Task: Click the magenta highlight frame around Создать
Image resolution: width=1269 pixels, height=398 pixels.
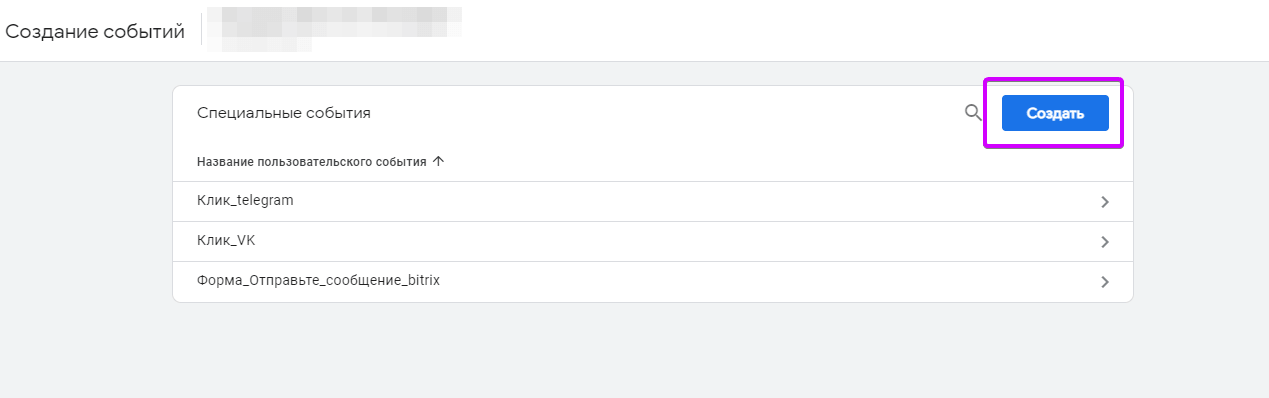Action: tap(1055, 79)
